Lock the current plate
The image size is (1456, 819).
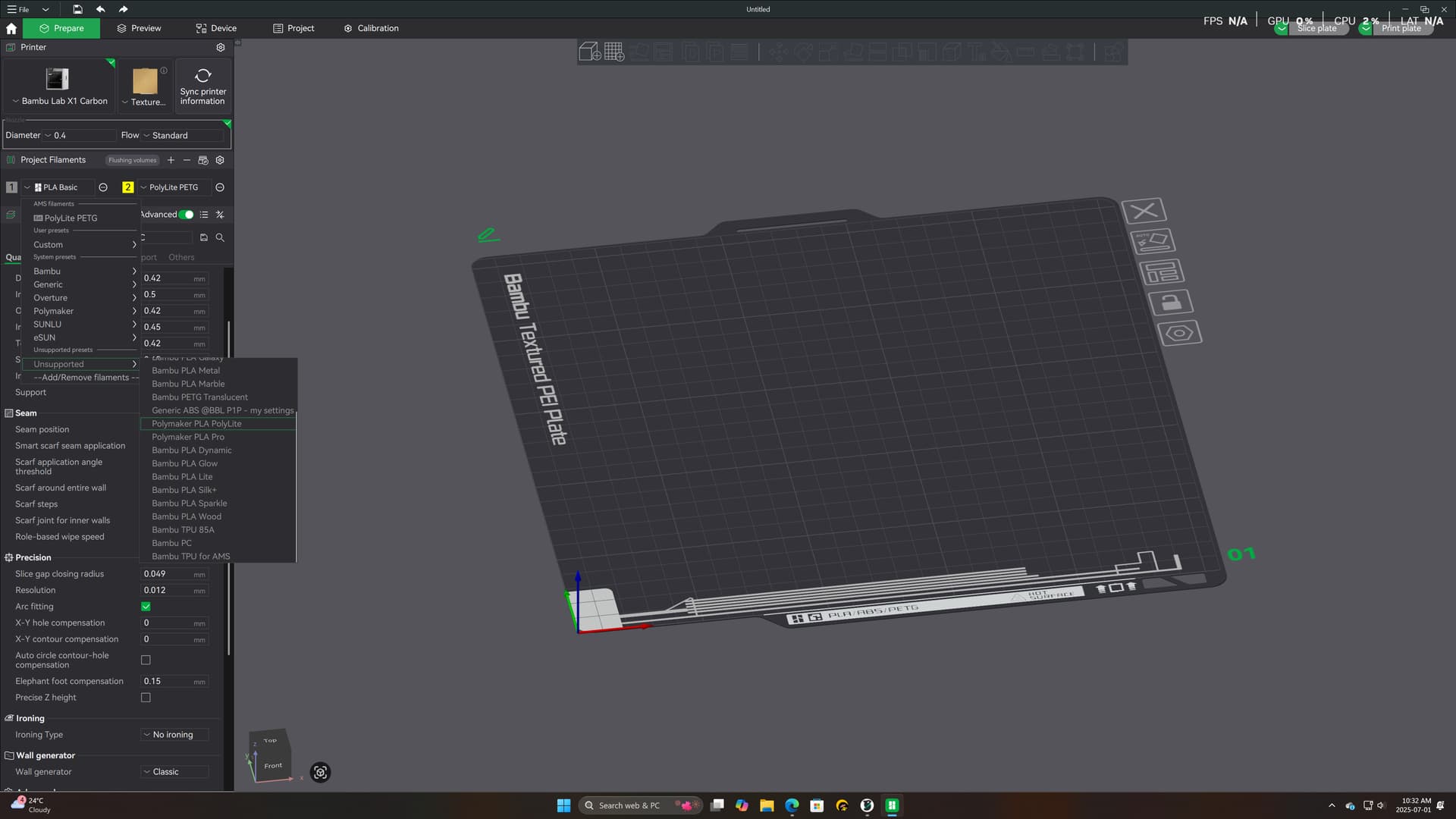(1171, 303)
